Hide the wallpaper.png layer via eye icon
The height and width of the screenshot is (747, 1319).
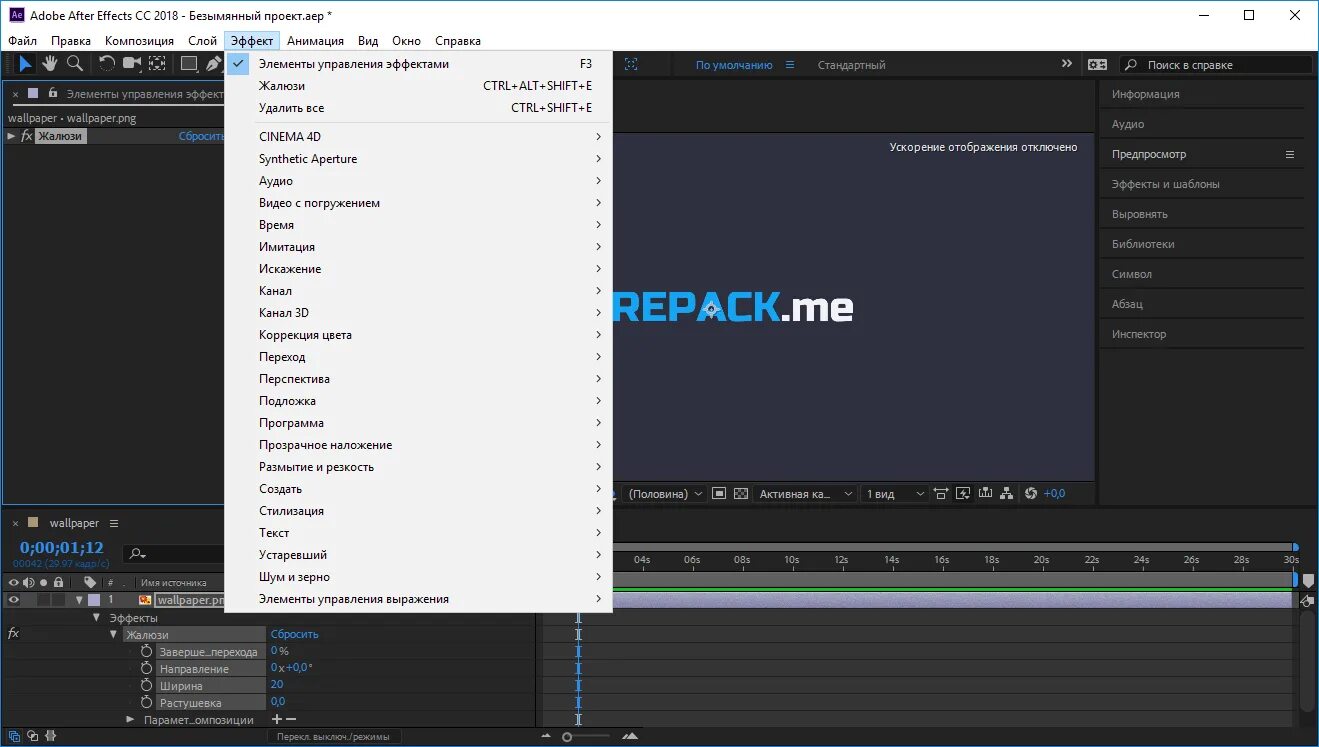(14, 600)
